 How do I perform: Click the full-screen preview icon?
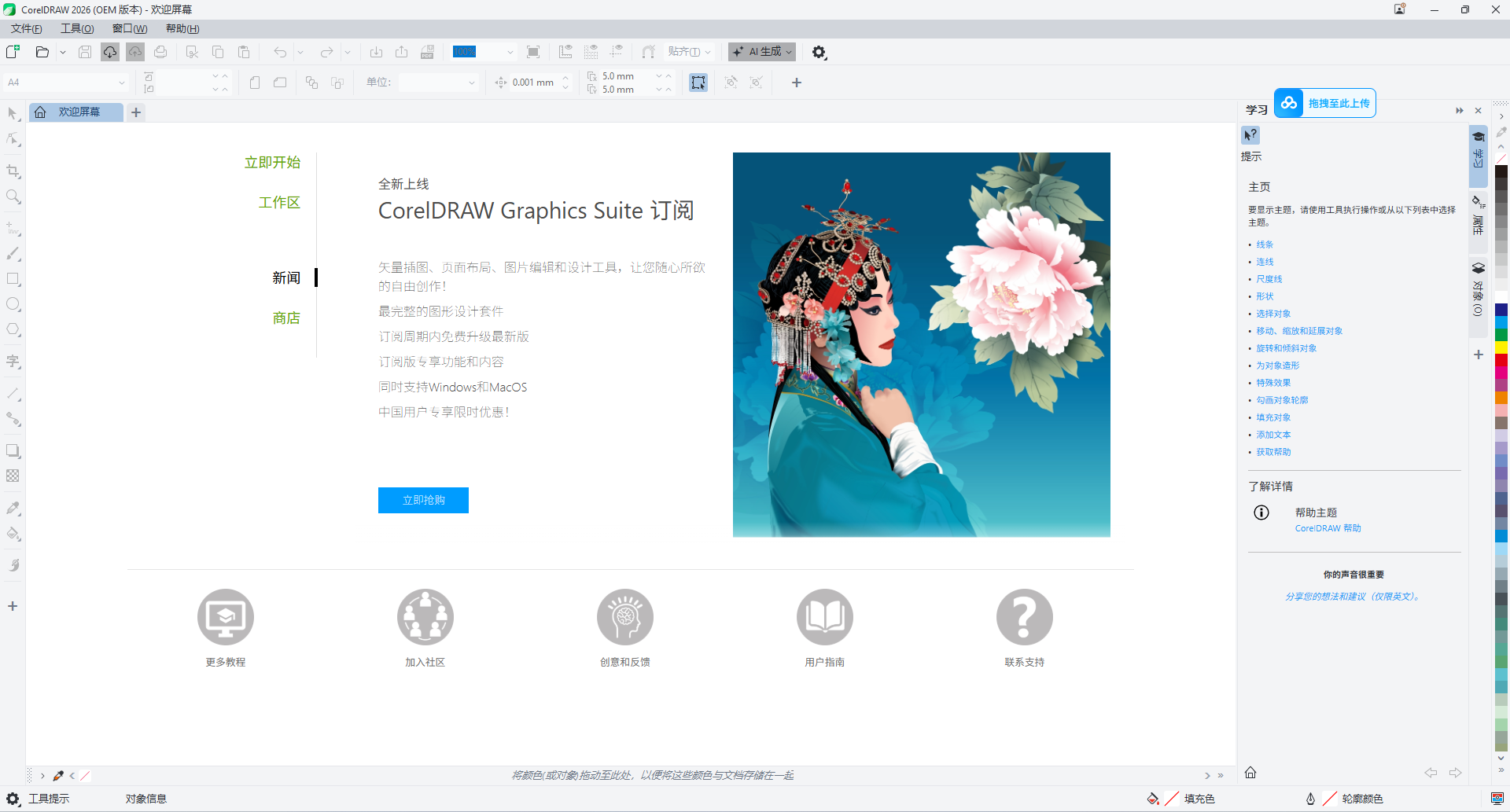[533, 52]
